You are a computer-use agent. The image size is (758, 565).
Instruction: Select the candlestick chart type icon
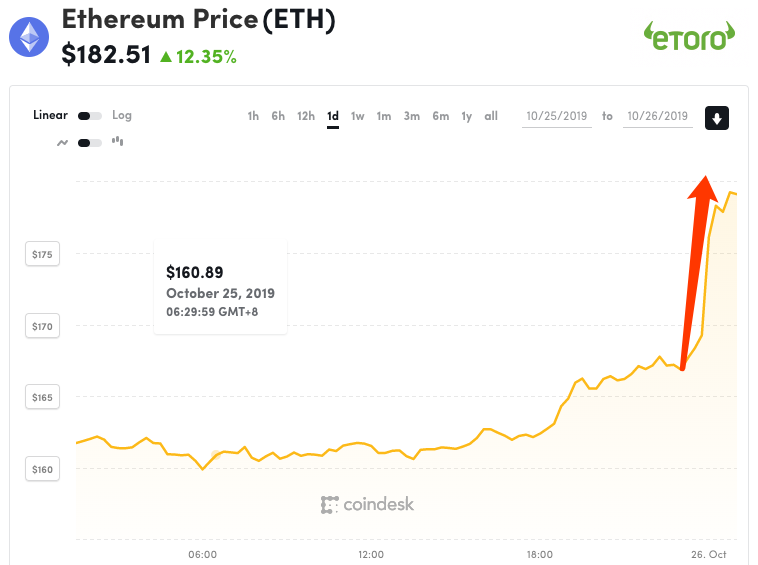[x=118, y=141]
